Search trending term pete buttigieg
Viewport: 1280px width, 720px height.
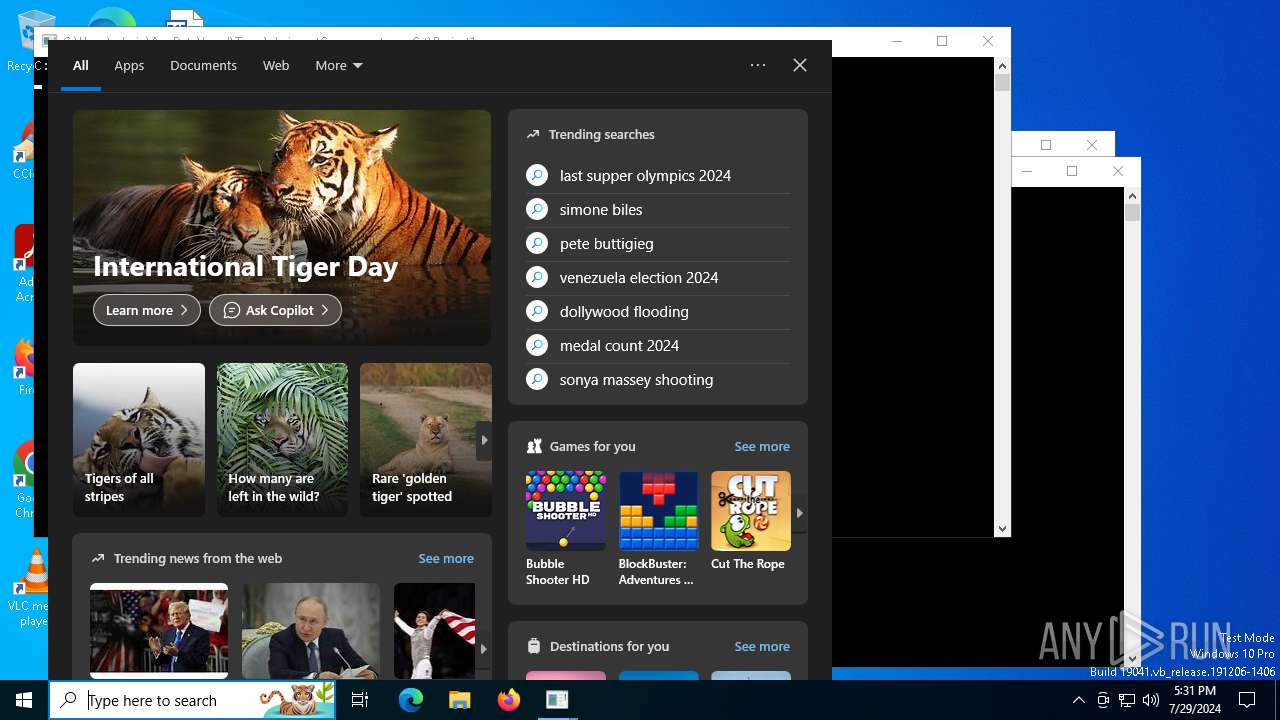click(658, 243)
